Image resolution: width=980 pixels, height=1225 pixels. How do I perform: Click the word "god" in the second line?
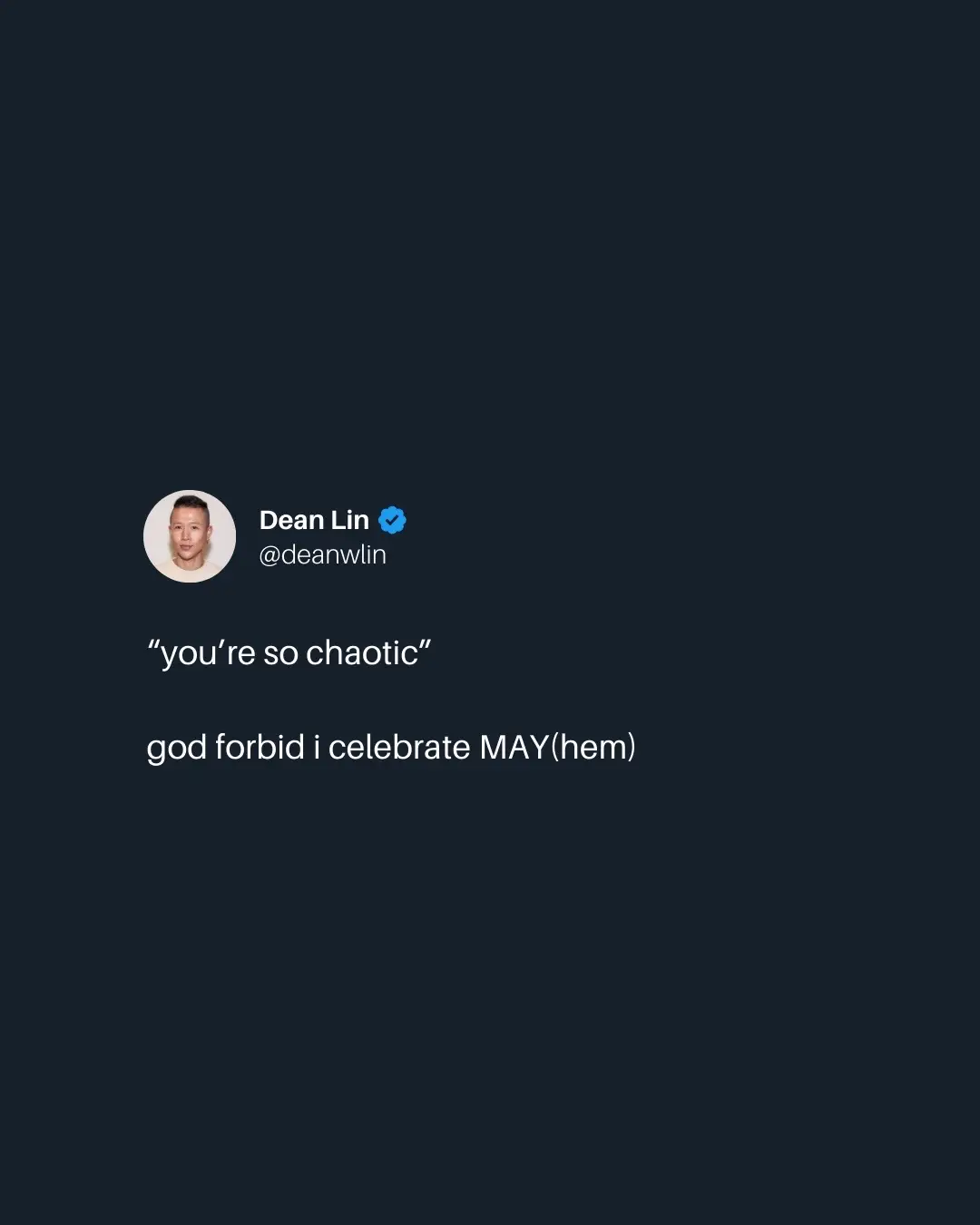point(177,750)
